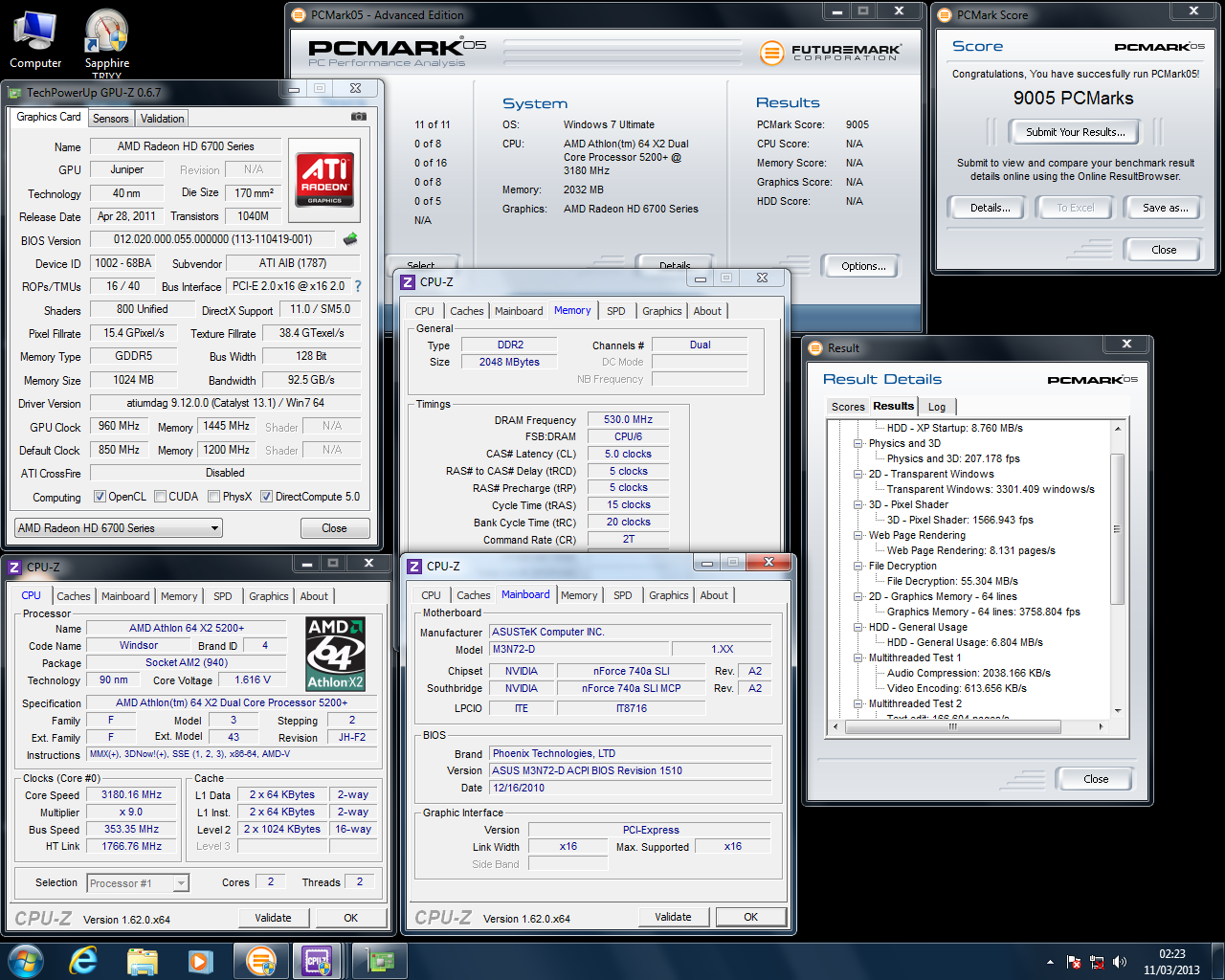Collapse the Web Page Rendering node
The image size is (1225, 980).
pyautogui.click(x=858, y=535)
